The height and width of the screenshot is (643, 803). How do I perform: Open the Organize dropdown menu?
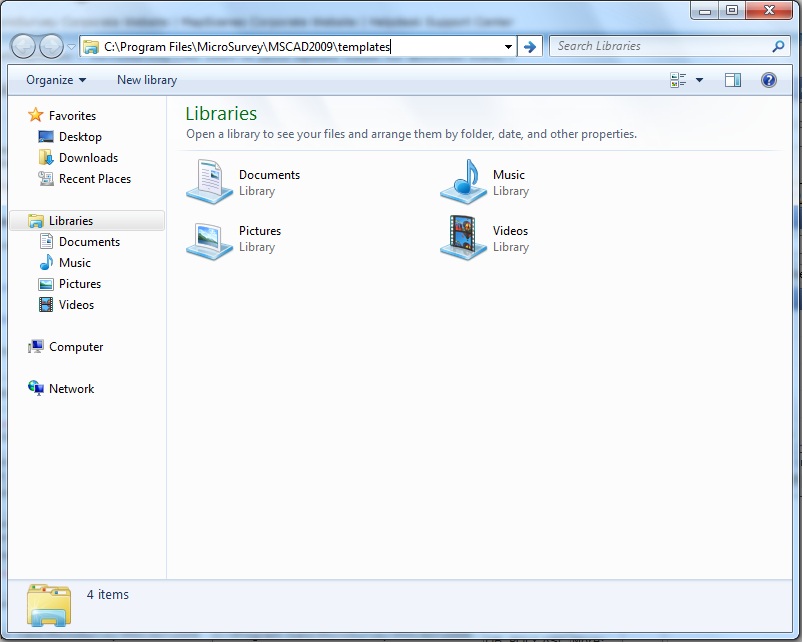pyautogui.click(x=56, y=80)
